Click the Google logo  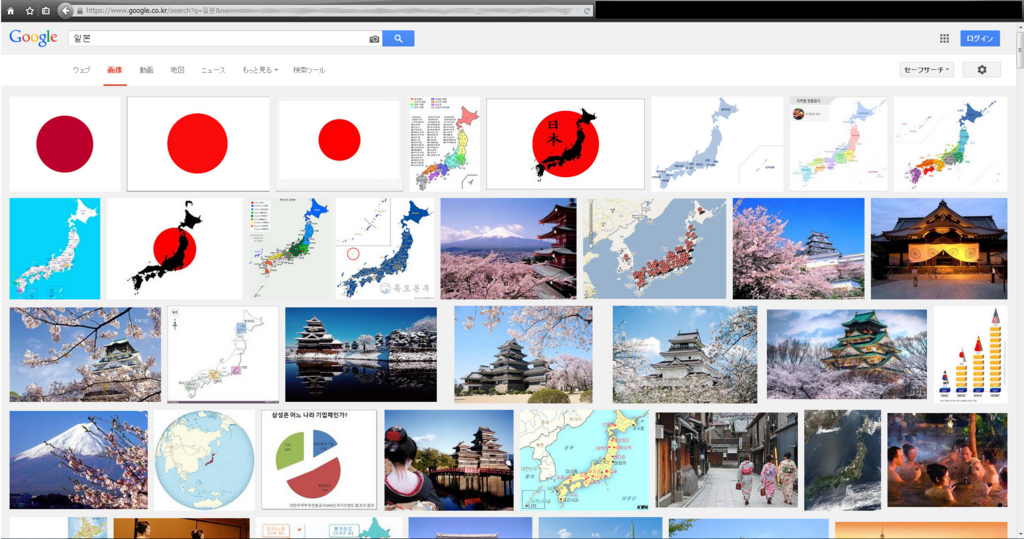(x=33, y=38)
